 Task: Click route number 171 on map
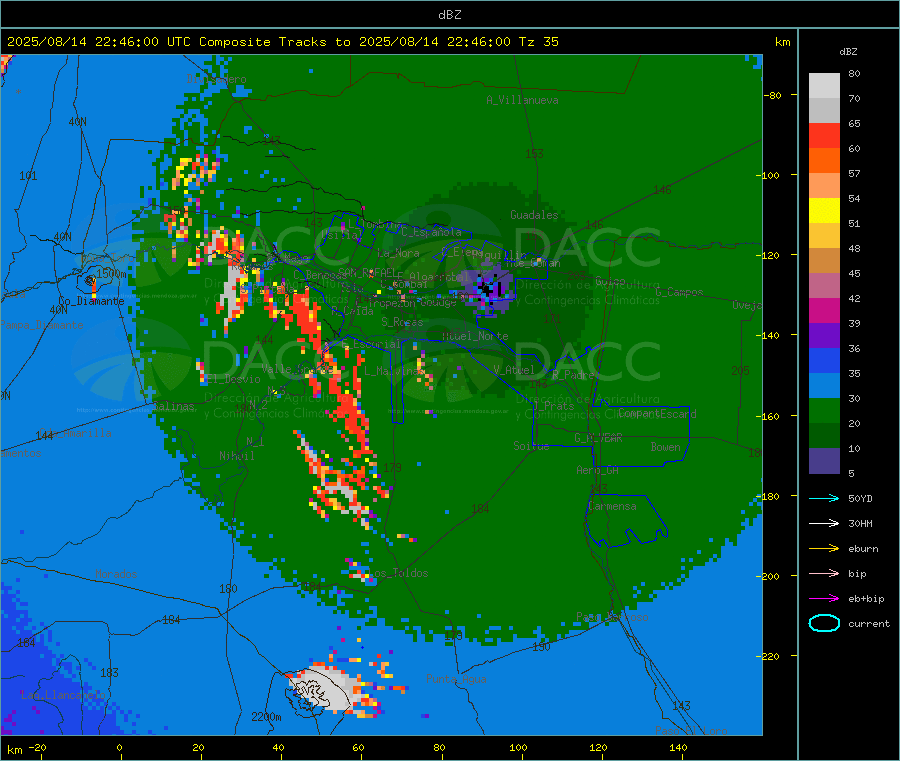[552, 318]
